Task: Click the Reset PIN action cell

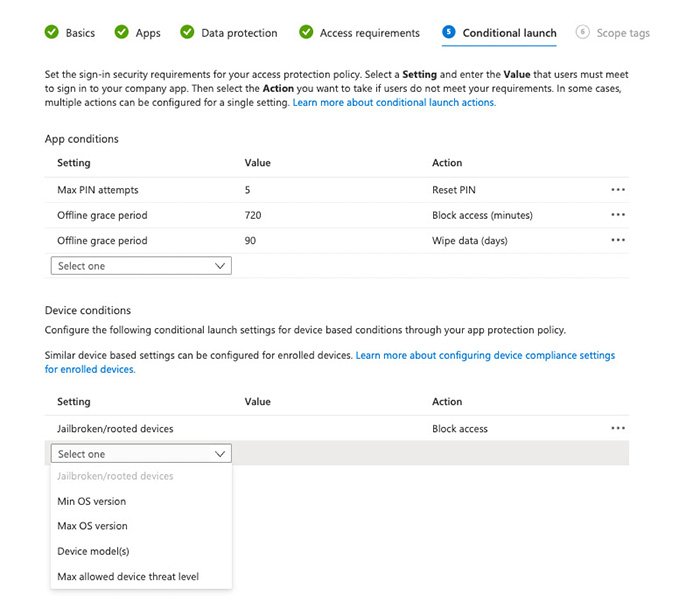Action: pos(454,190)
